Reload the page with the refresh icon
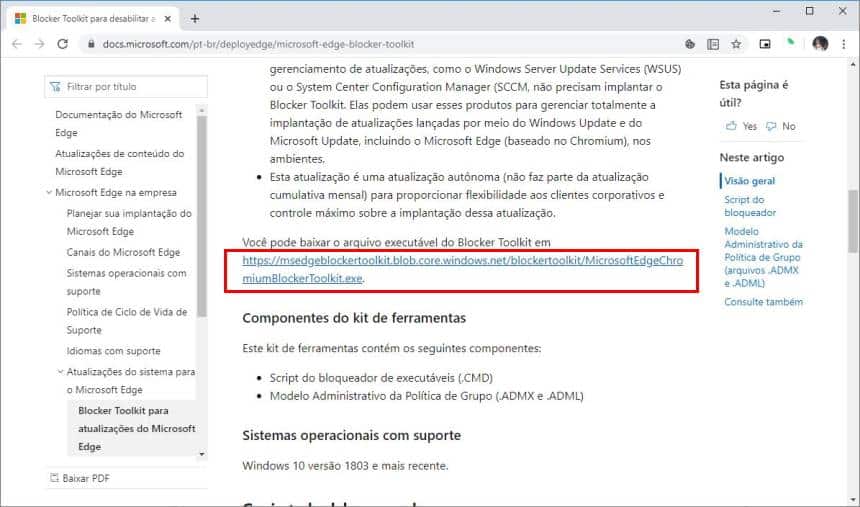This screenshot has width=860, height=507. pos(63,44)
